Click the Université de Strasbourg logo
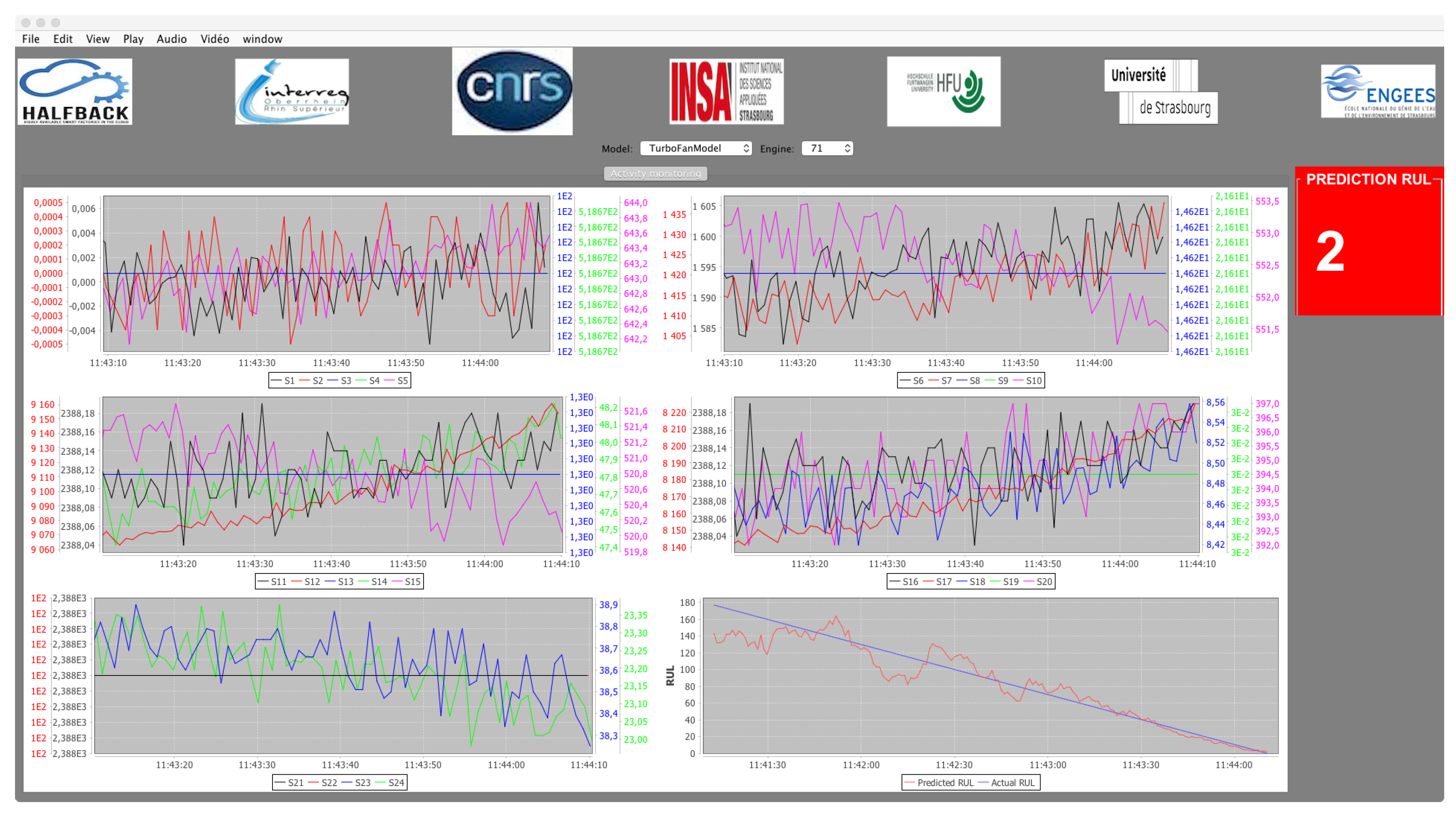The height and width of the screenshot is (813, 1456). tap(1160, 91)
